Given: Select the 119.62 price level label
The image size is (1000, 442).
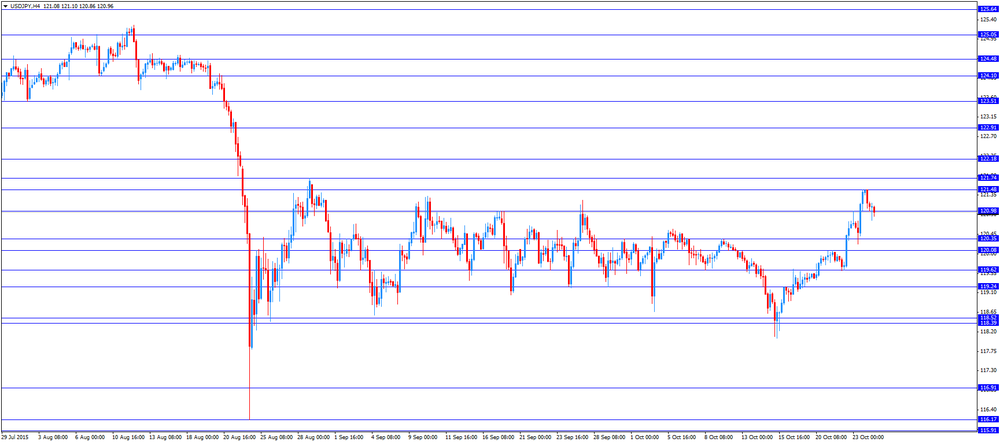Looking at the screenshot, I should click(x=988, y=270).
